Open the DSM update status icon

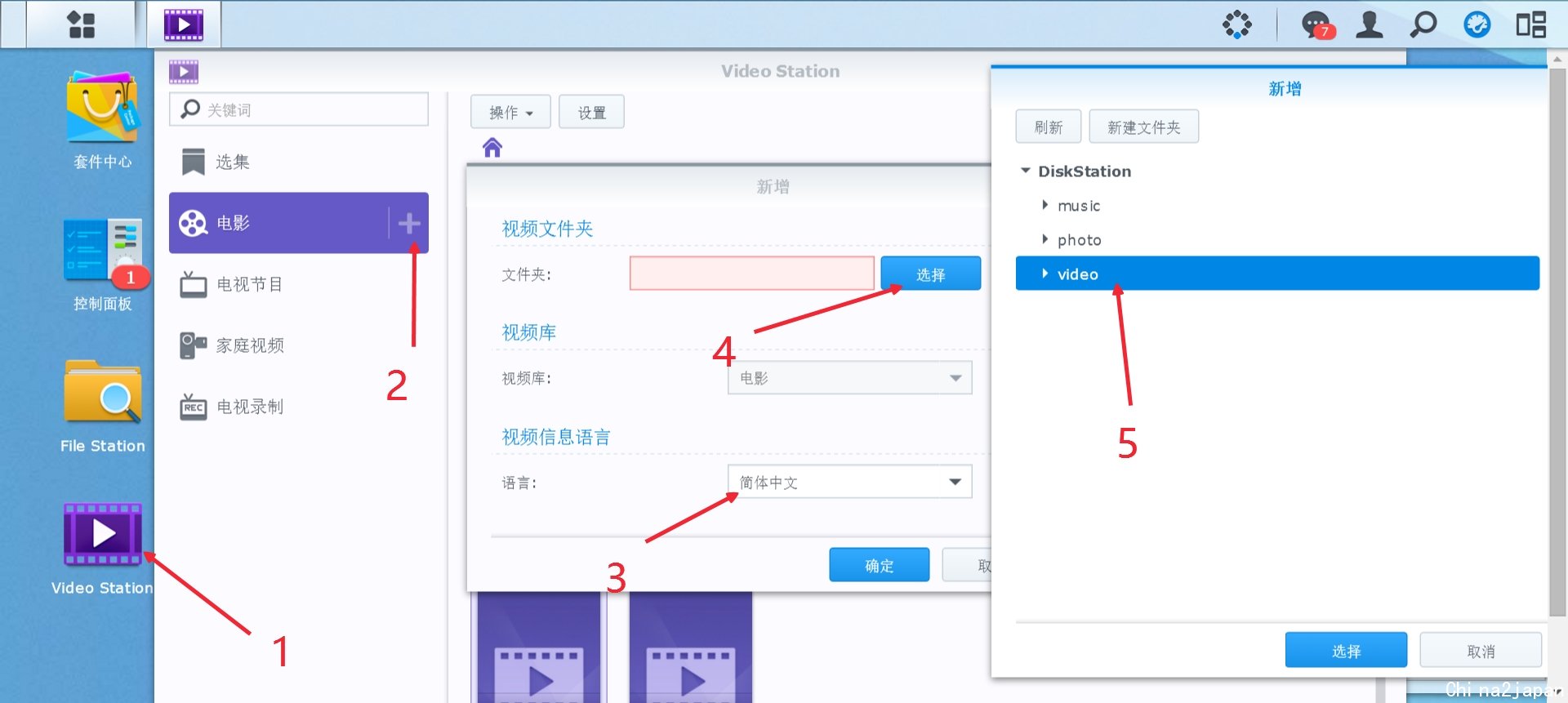pos(1477,24)
